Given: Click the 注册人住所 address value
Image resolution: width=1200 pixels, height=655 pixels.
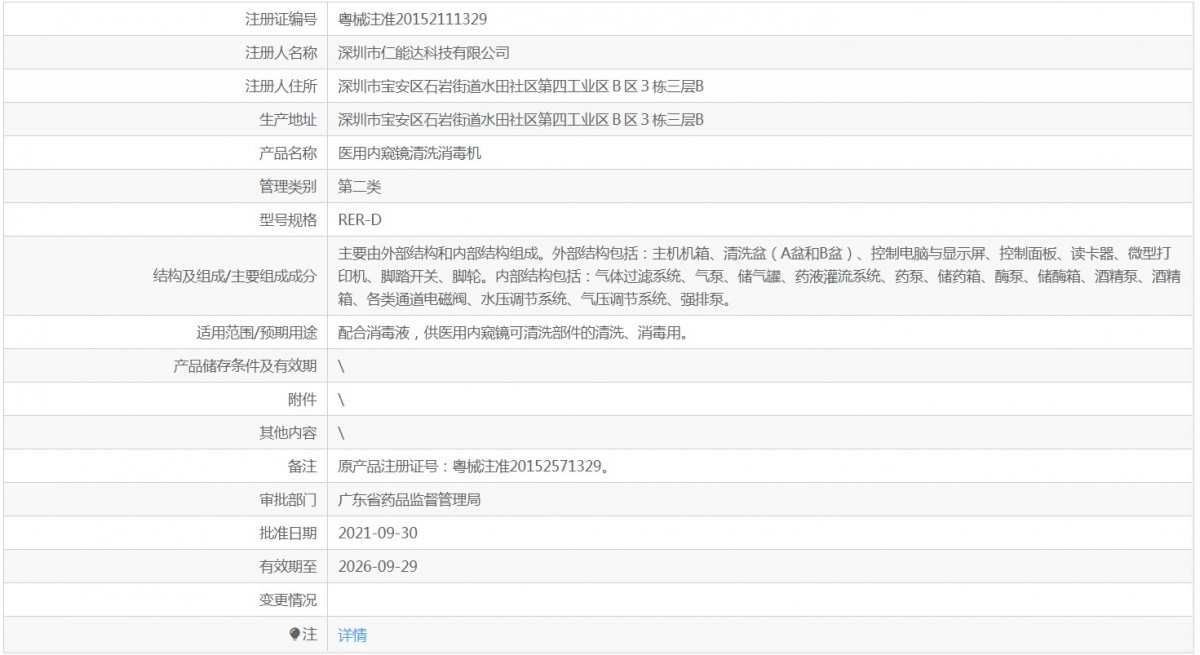Looking at the screenshot, I should tap(521, 86).
